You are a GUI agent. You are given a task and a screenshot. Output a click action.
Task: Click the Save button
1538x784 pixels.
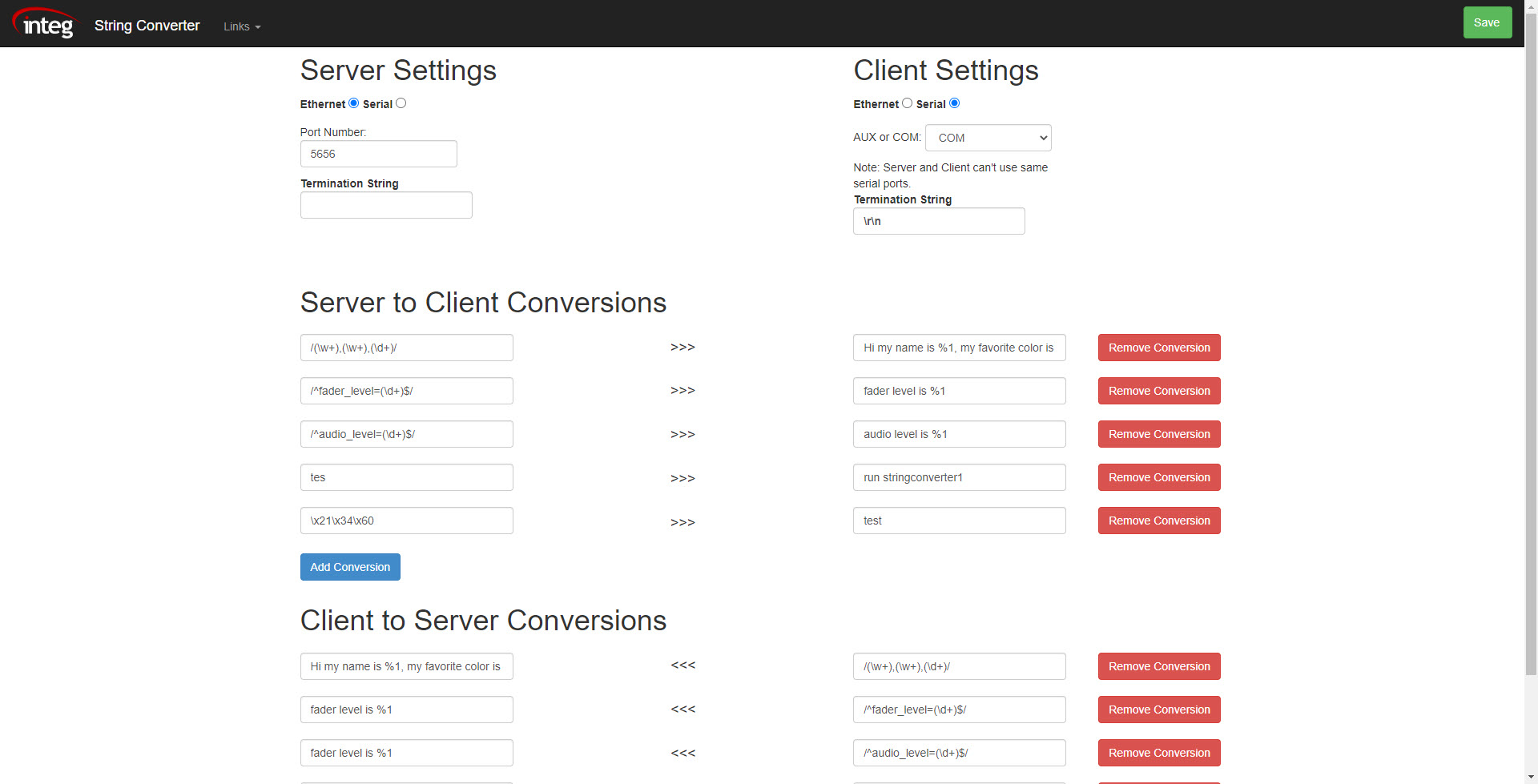(1486, 22)
